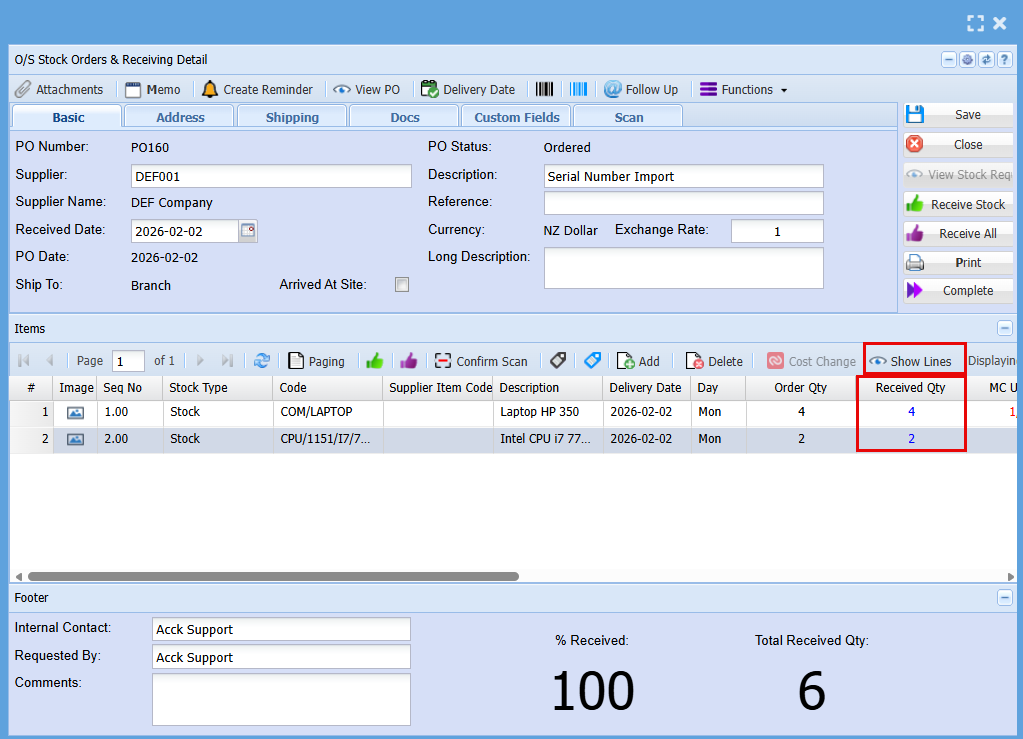Refresh the items grid
Image resolution: width=1023 pixels, height=739 pixels.
pos(262,361)
